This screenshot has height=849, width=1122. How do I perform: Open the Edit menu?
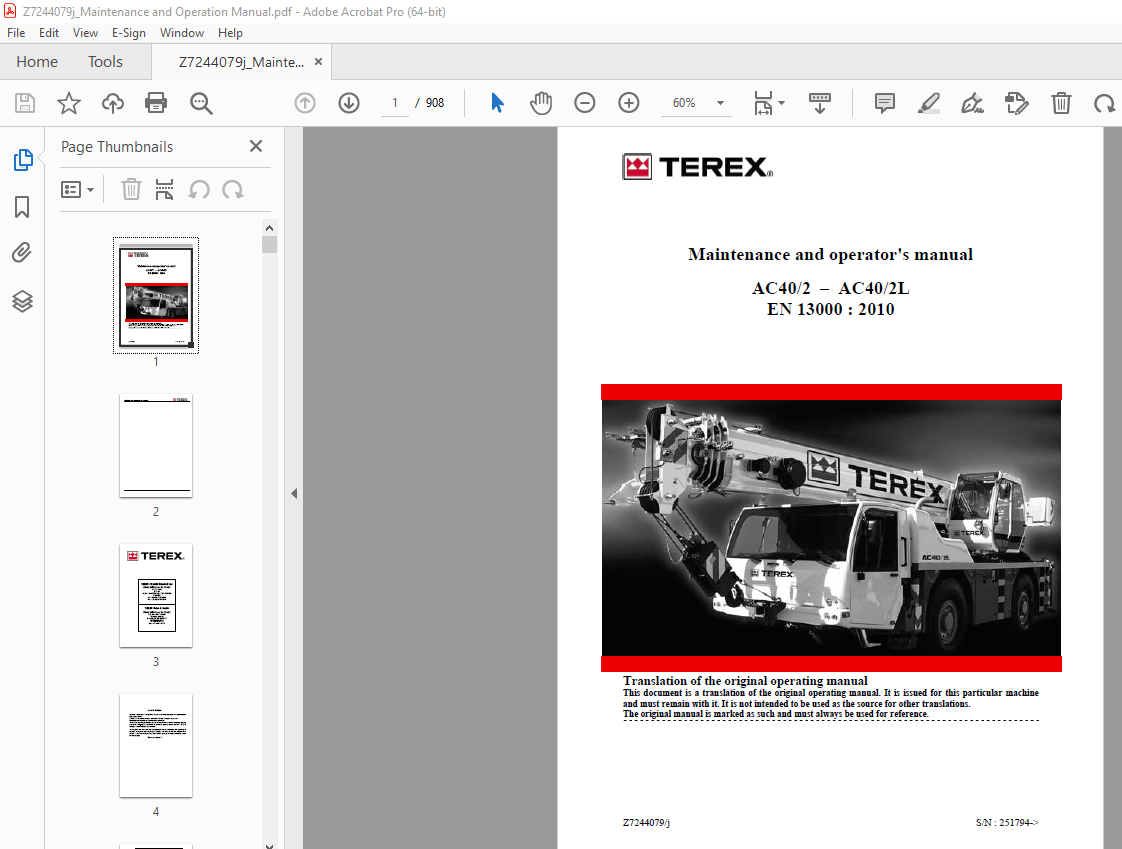49,33
